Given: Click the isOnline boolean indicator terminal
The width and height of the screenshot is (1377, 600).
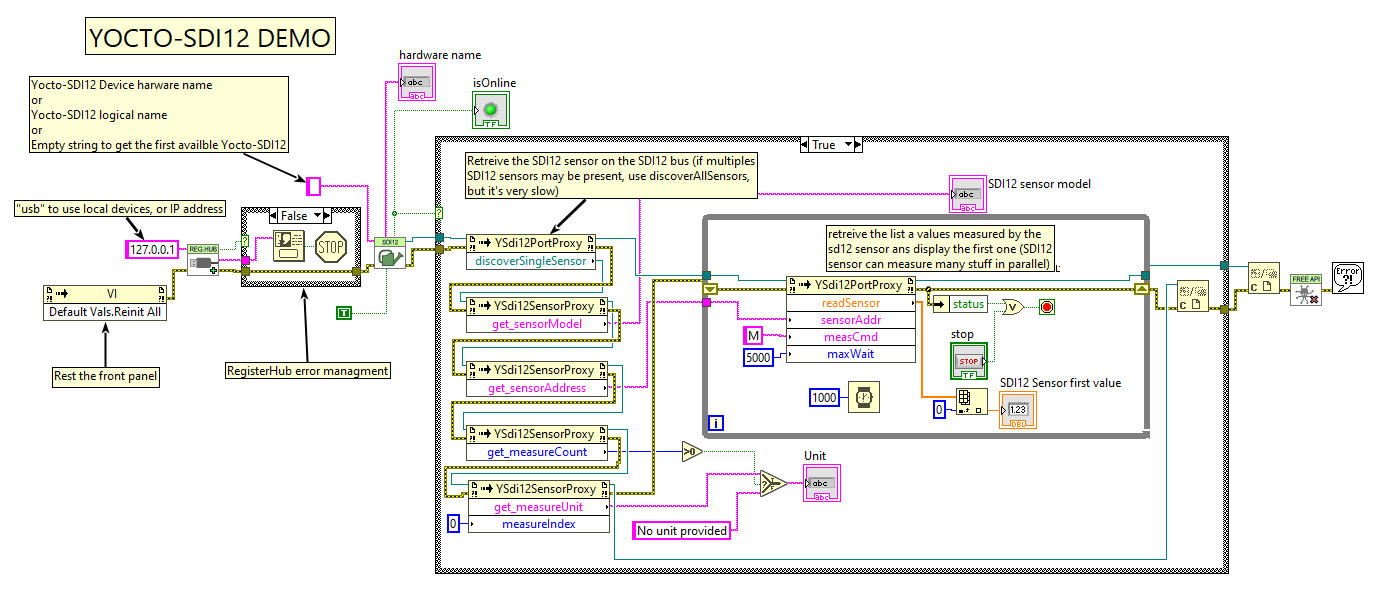Looking at the screenshot, I should pos(490,110).
